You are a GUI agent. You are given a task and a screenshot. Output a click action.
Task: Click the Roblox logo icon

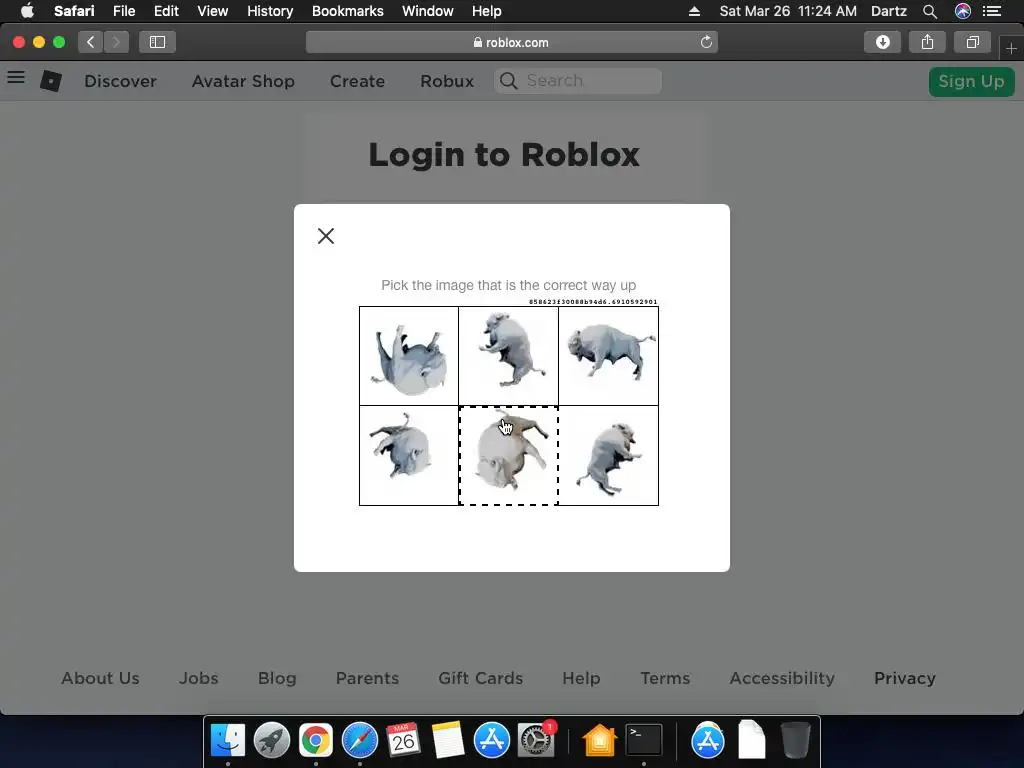(51, 80)
